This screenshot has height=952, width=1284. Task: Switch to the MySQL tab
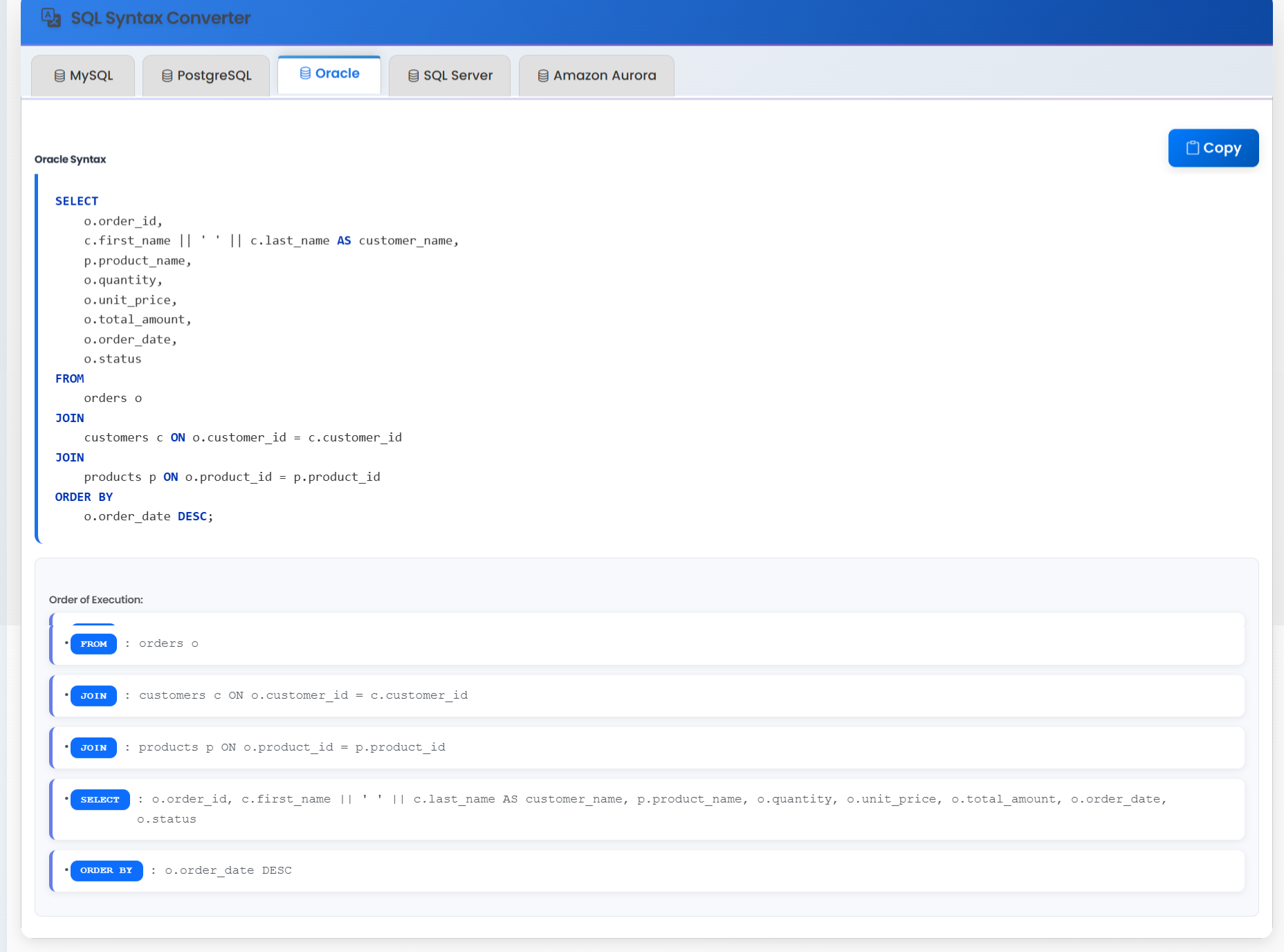[x=83, y=75]
